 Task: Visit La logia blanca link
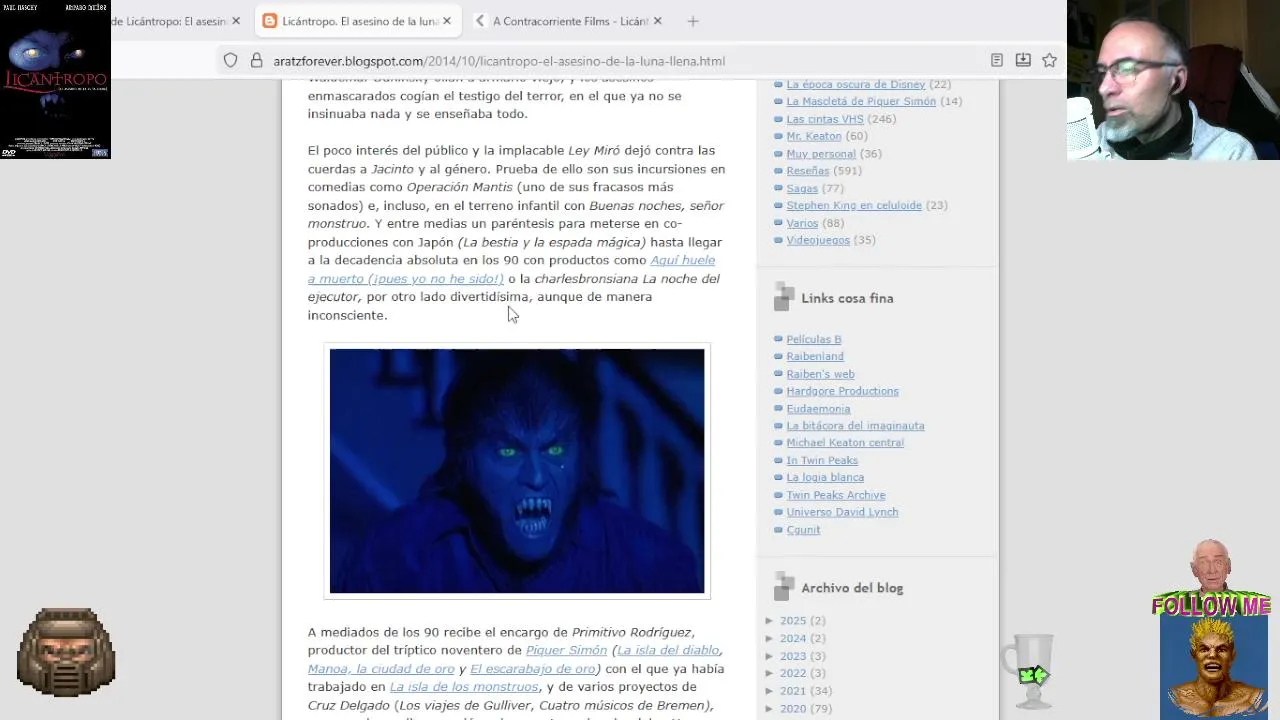click(825, 477)
